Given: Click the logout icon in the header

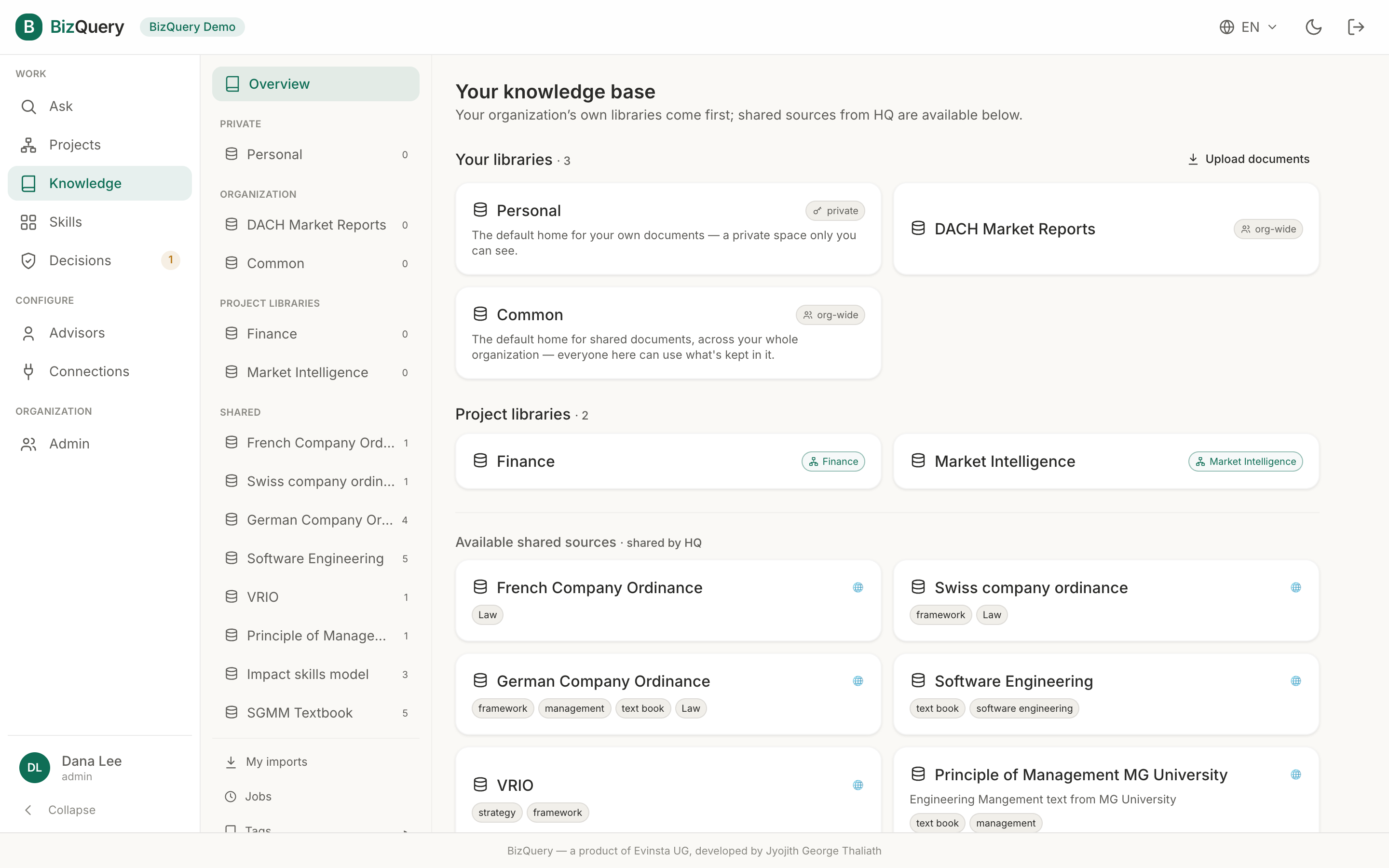Looking at the screenshot, I should tap(1356, 27).
